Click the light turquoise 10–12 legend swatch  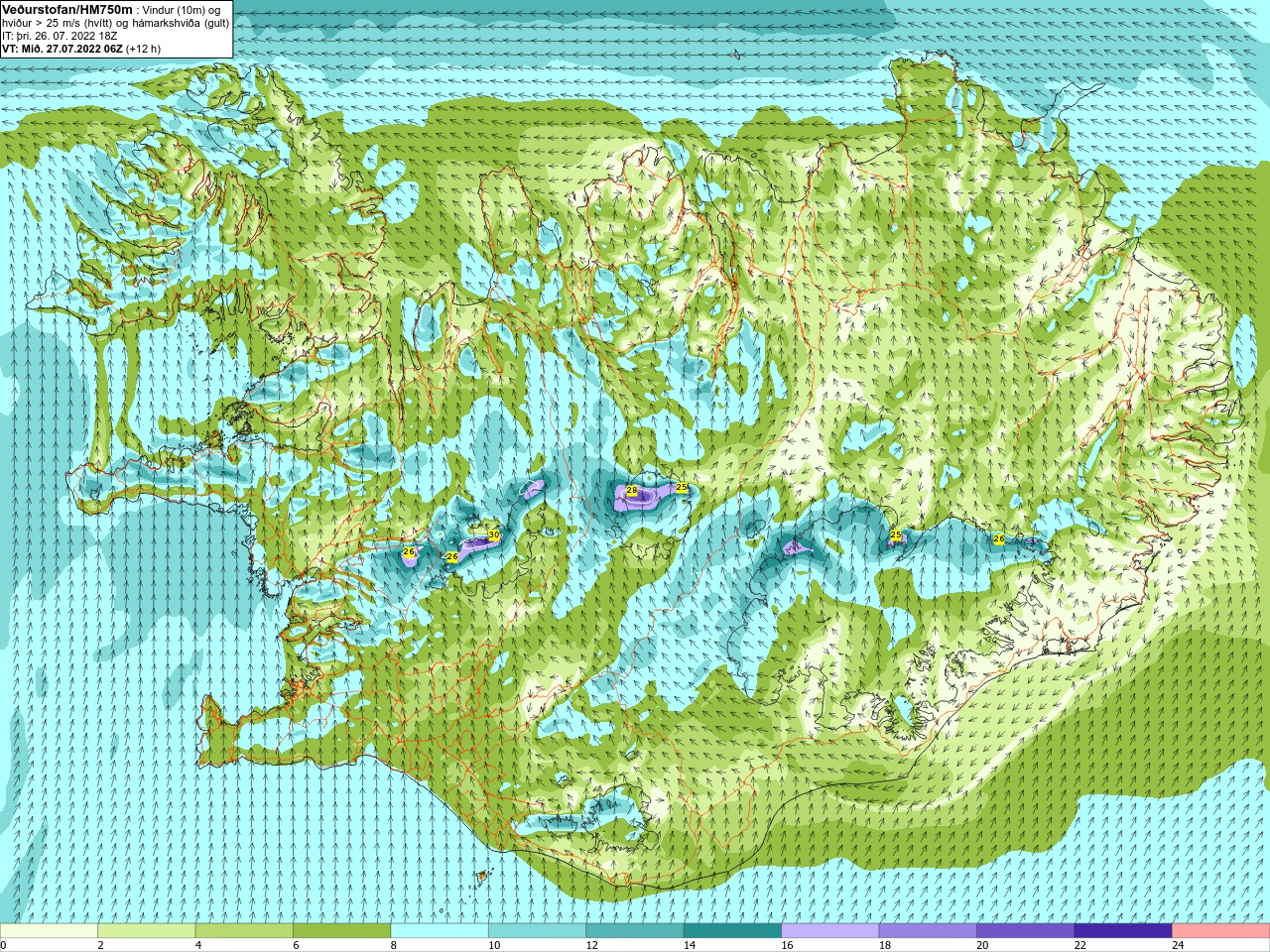click(x=538, y=931)
